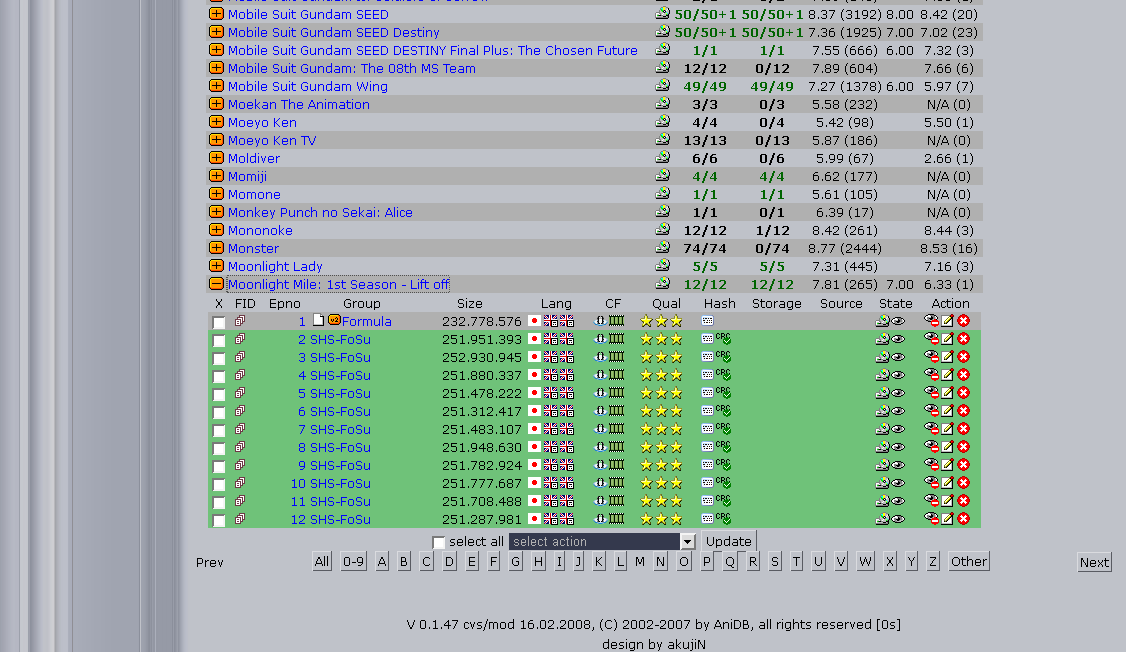Image resolution: width=1126 pixels, height=652 pixels.
Task: Click the edit icon for episode 3
Action: click(x=947, y=357)
